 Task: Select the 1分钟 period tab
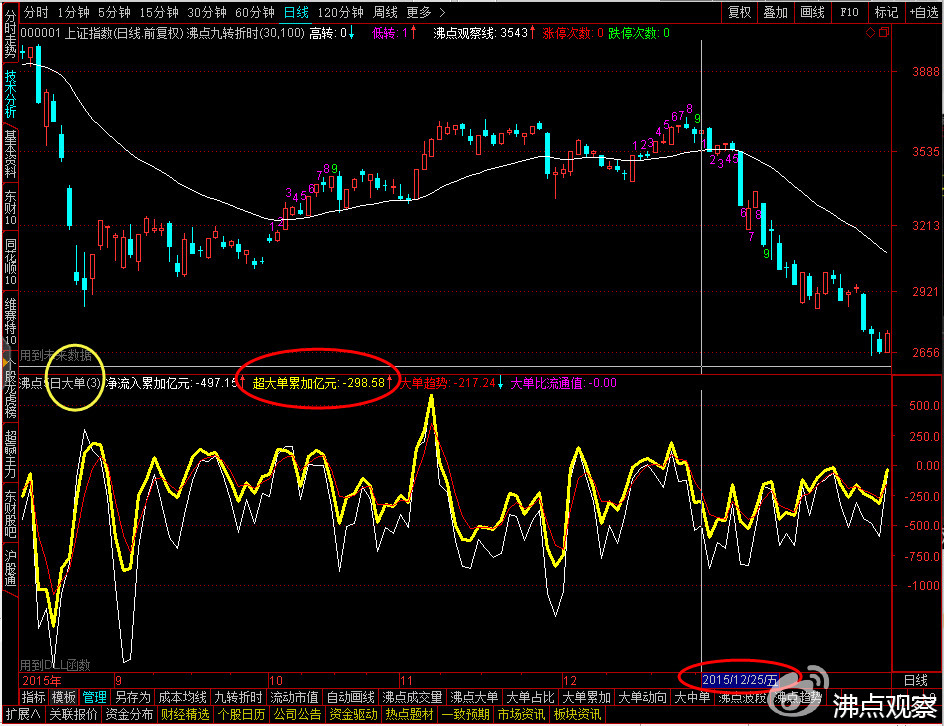coord(73,12)
